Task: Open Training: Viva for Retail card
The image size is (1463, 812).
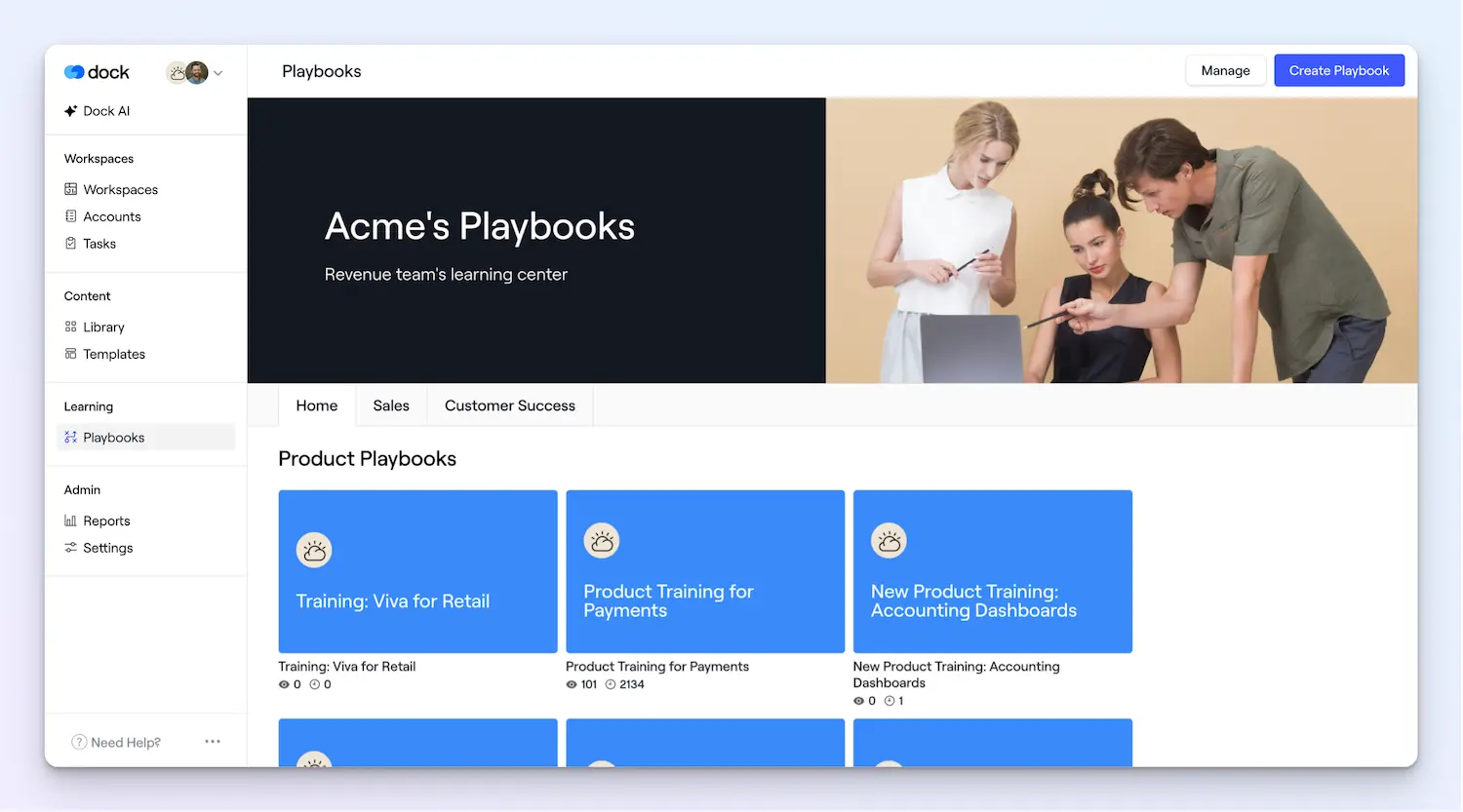Action: pyautogui.click(x=417, y=571)
